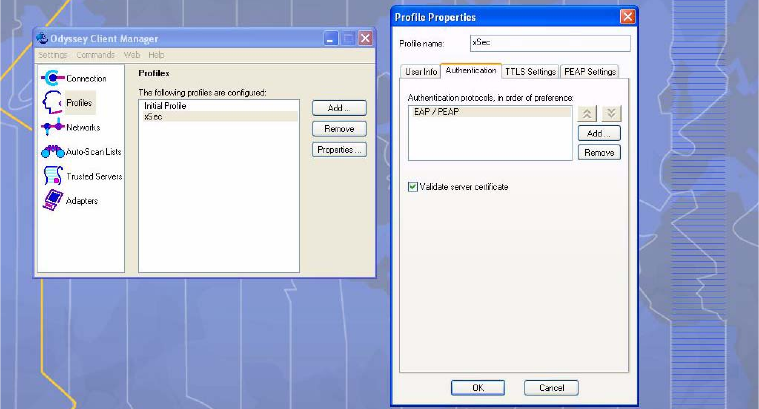
Task: Select EAP / PEAP protocol entry
Action: [490, 112]
